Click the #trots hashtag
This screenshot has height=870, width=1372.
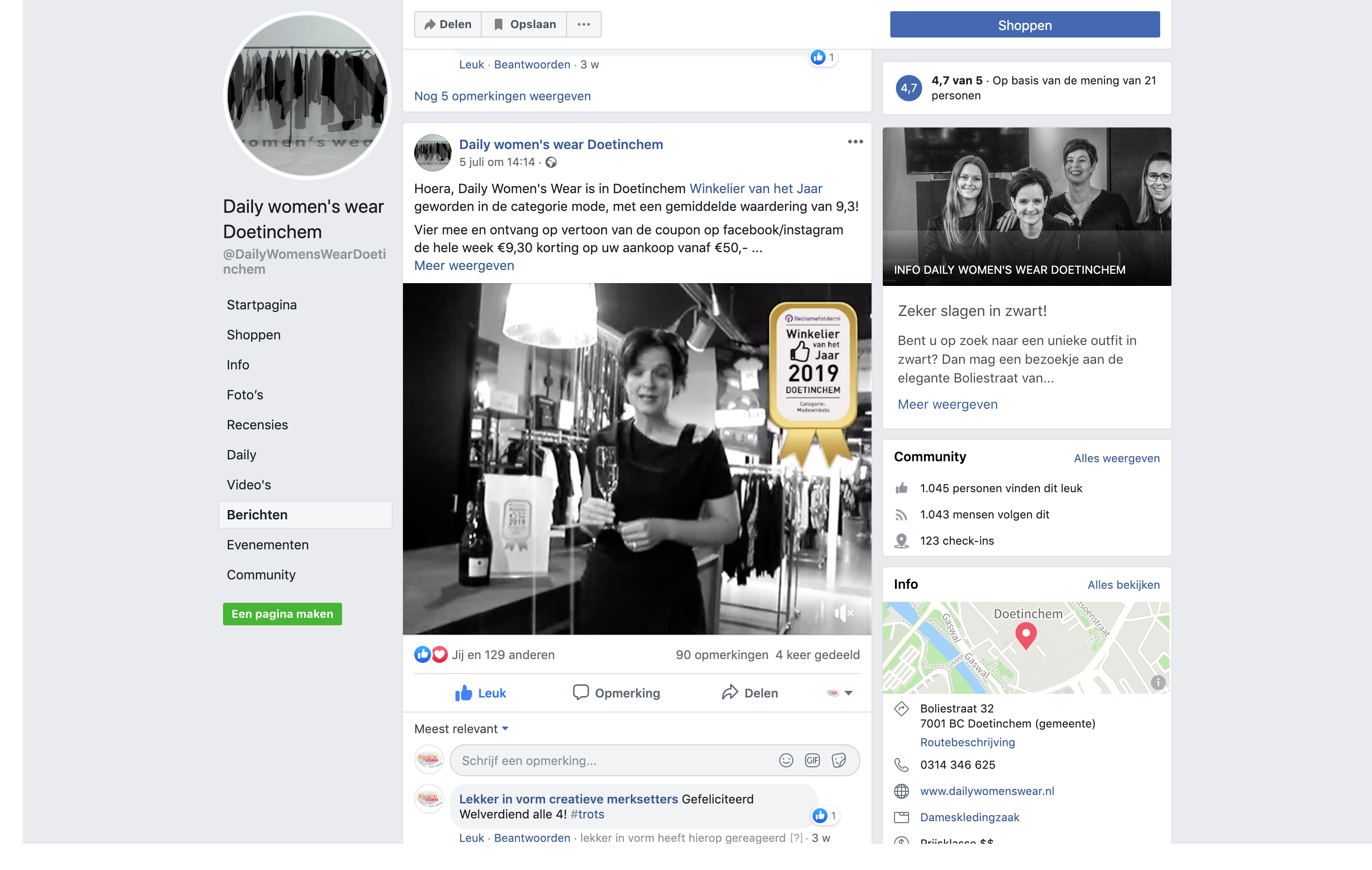pos(588,815)
